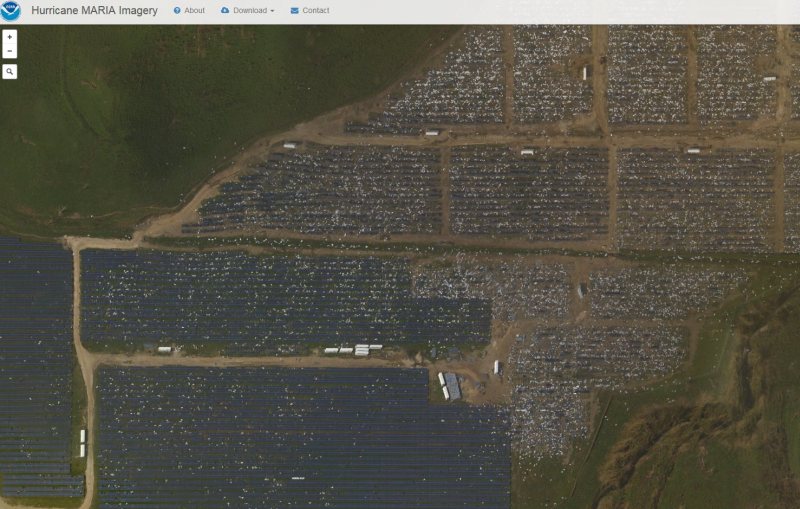Click the question mark icon beside About
The width and height of the screenshot is (800, 509).
pos(177,11)
